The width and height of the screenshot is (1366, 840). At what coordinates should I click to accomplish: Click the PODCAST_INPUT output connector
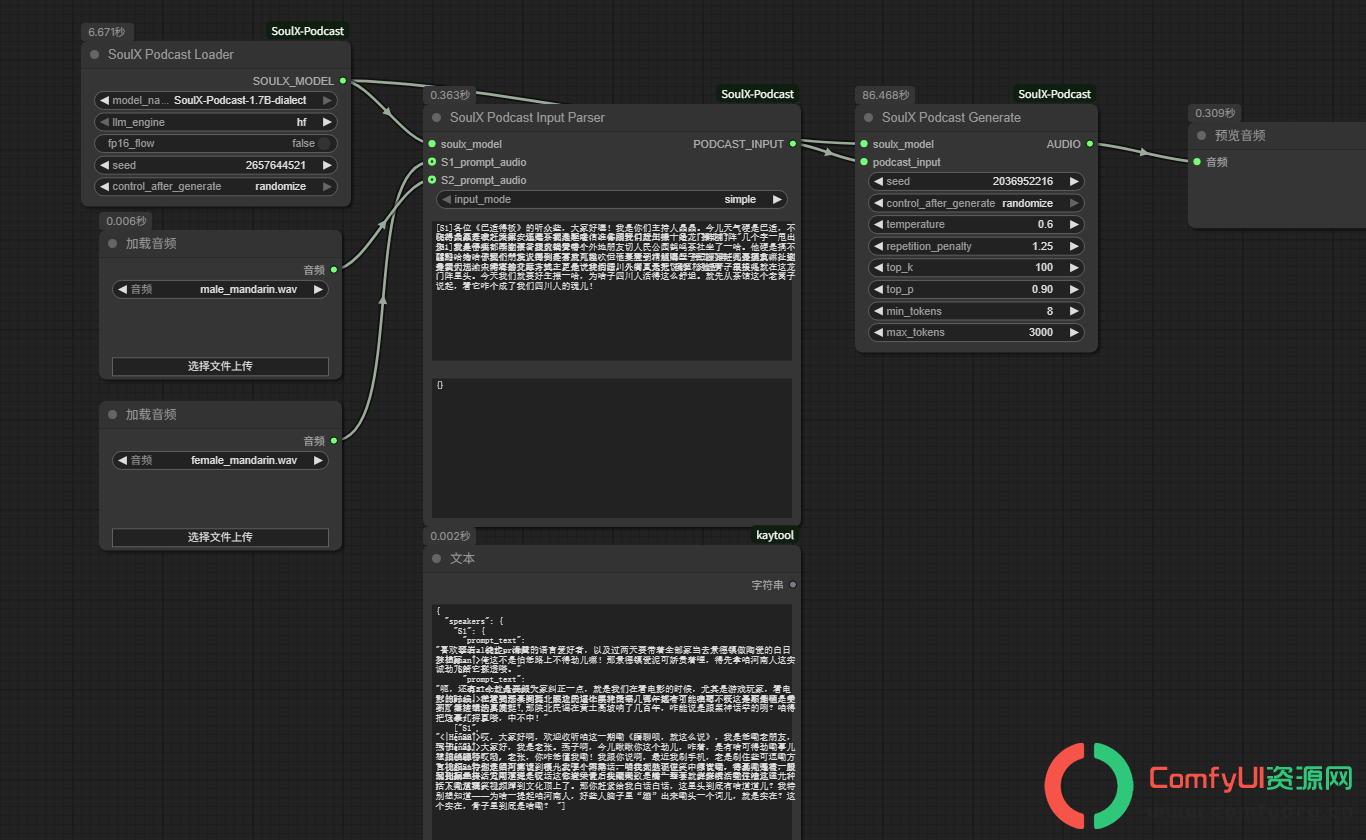pyautogui.click(x=793, y=144)
